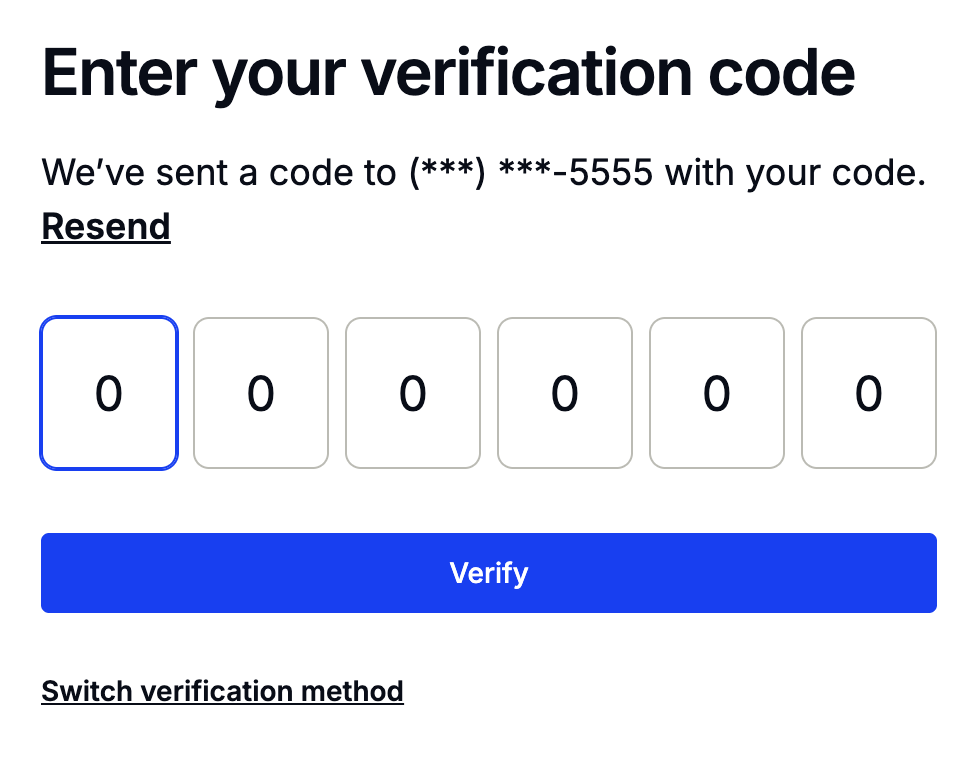Focus the third code digit input

pyautogui.click(x=413, y=393)
